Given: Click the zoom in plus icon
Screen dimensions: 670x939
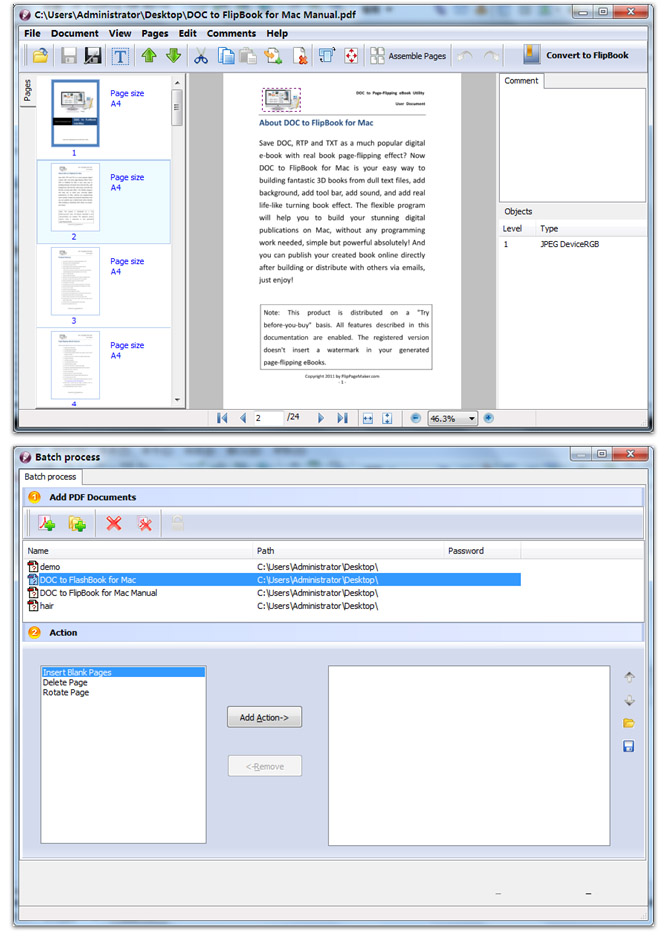Looking at the screenshot, I should point(489,418).
